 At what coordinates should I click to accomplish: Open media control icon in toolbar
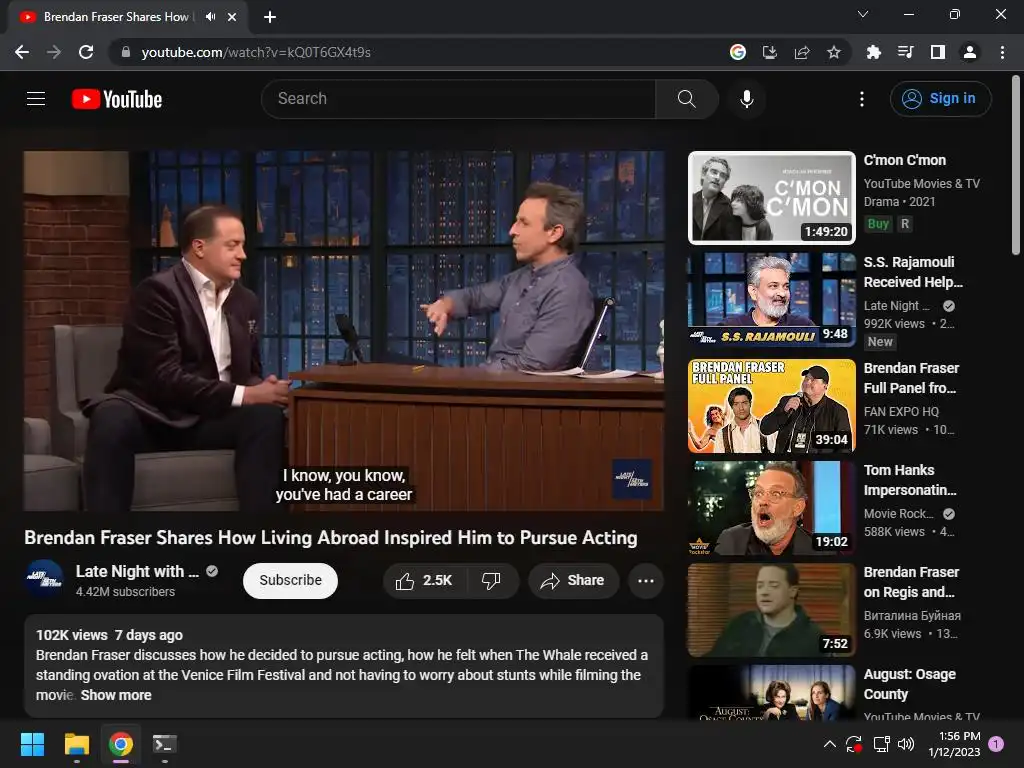[905, 52]
